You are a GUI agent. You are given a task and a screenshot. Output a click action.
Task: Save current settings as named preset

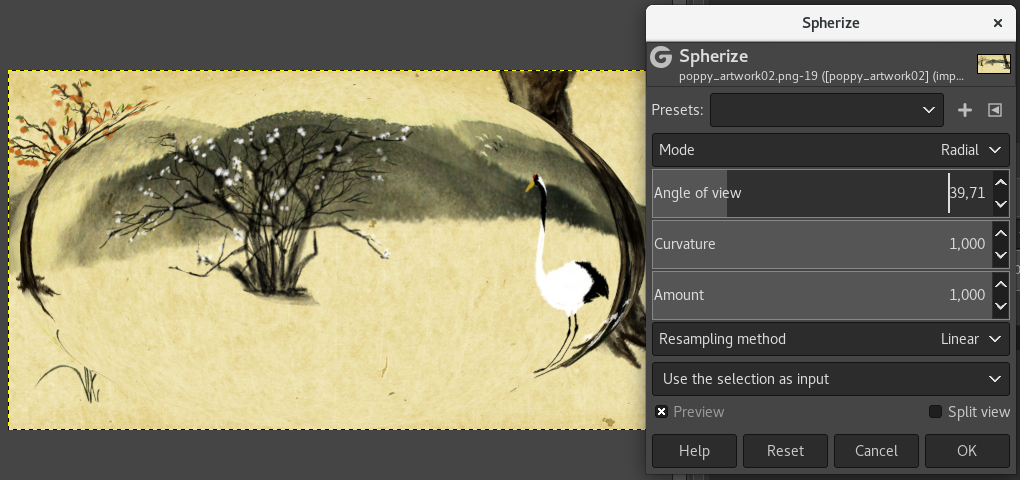click(x=965, y=111)
